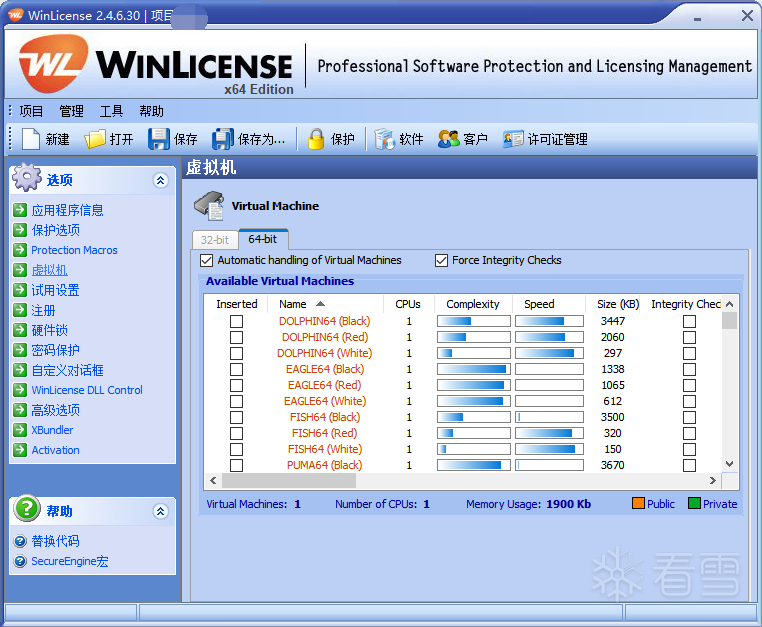The height and width of the screenshot is (627, 762).
Task: Select the EAGLE64 (White) row name
Action: point(325,401)
